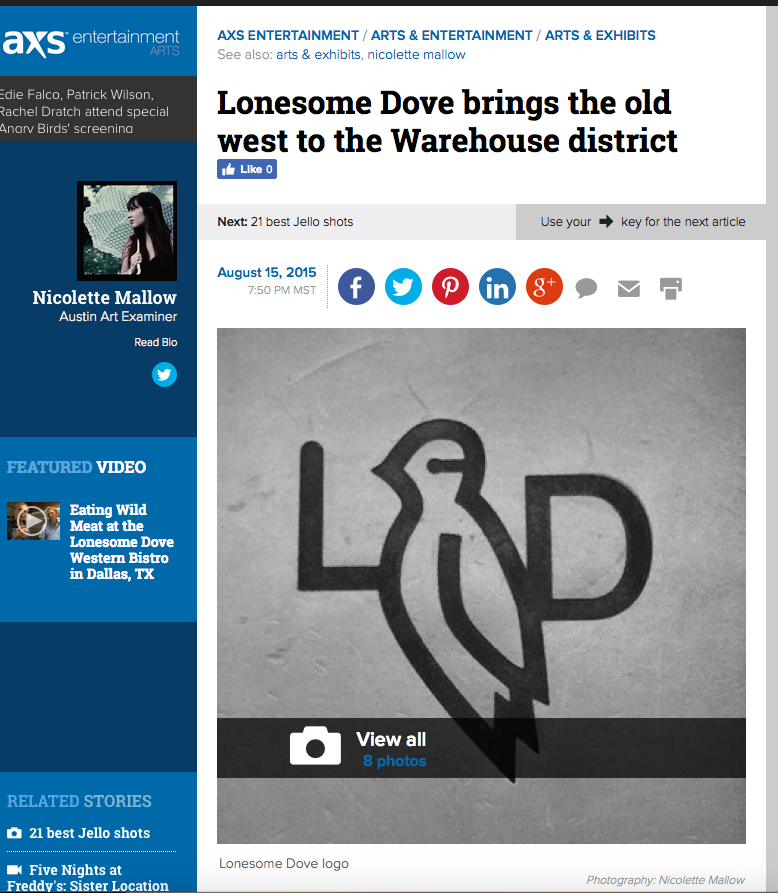Play the Eating Wild Meat video thumbnail
The image size is (778, 893).
tap(33, 521)
